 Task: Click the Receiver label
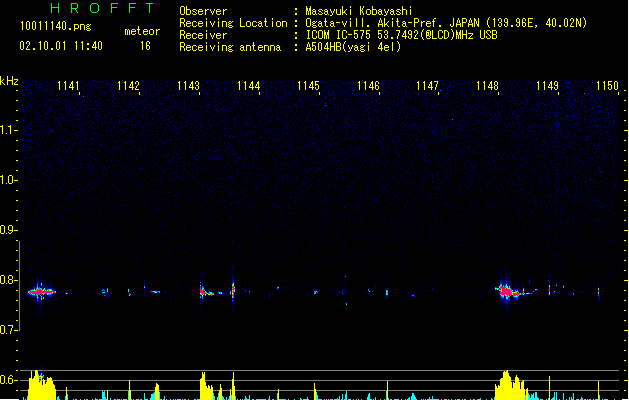[x=203, y=35]
